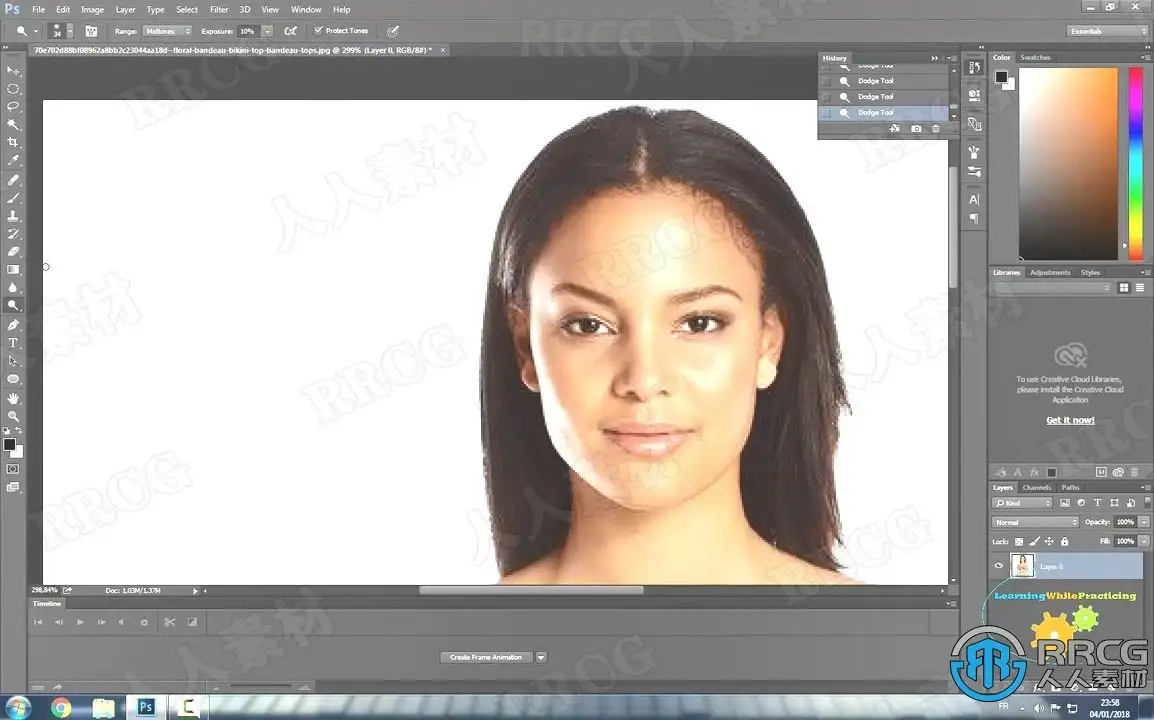Select the Zoom tool
This screenshot has height=720, width=1154.
(13, 416)
